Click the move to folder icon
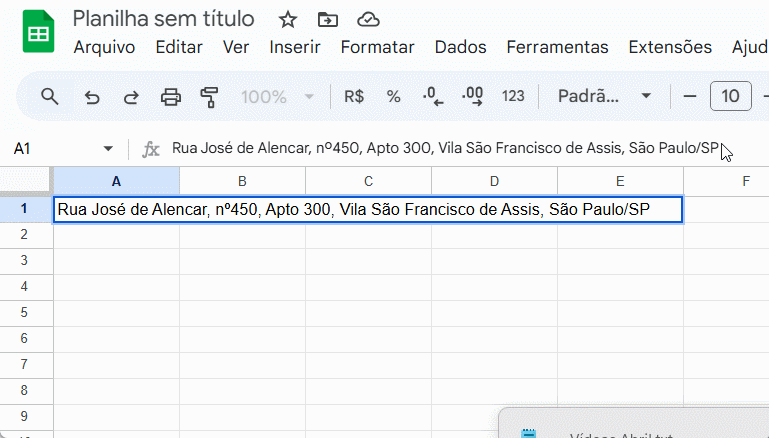769x438 pixels. pyautogui.click(x=327, y=19)
